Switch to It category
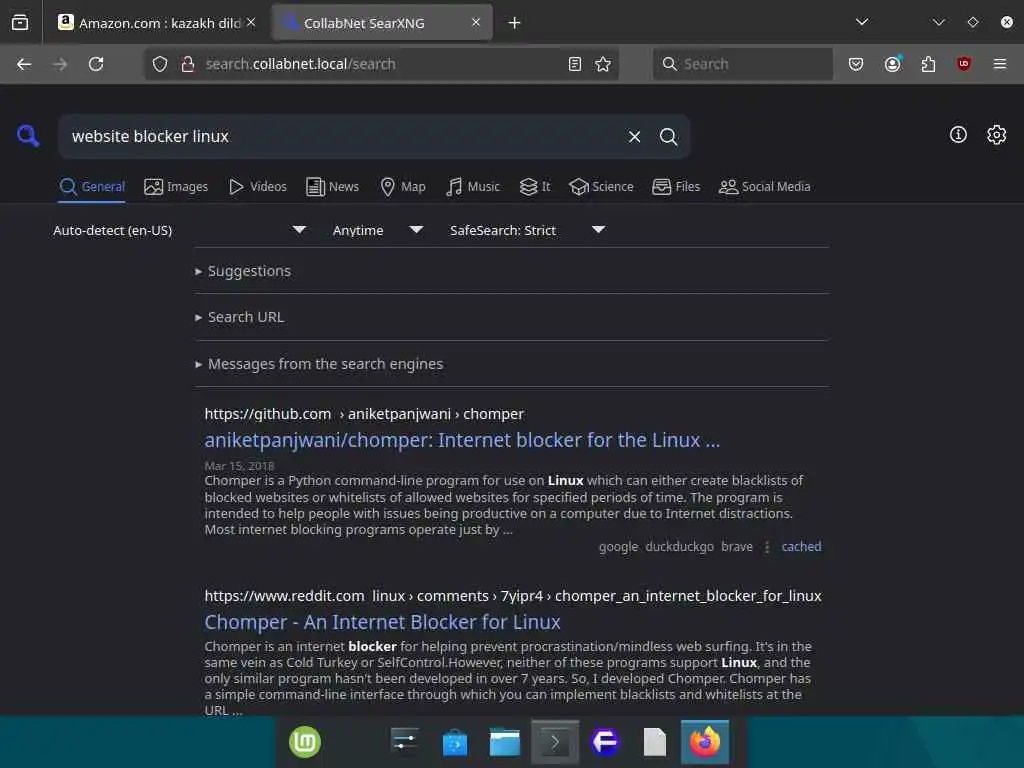The width and height of the screenshot is (1024, 768). point(535,187)
